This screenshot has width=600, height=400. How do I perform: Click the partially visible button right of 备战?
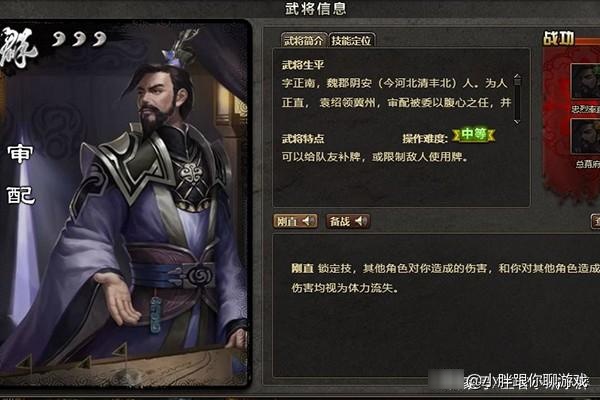click(x=595, y=222)
